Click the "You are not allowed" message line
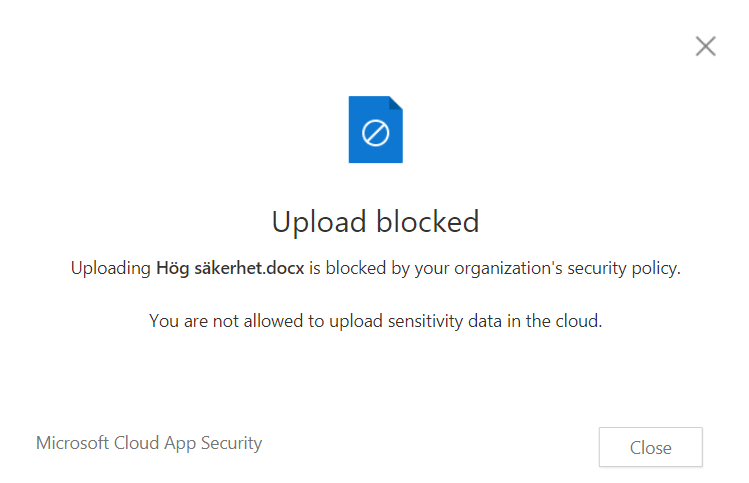Viewport: 749px width, 483px height. (375, 321)
